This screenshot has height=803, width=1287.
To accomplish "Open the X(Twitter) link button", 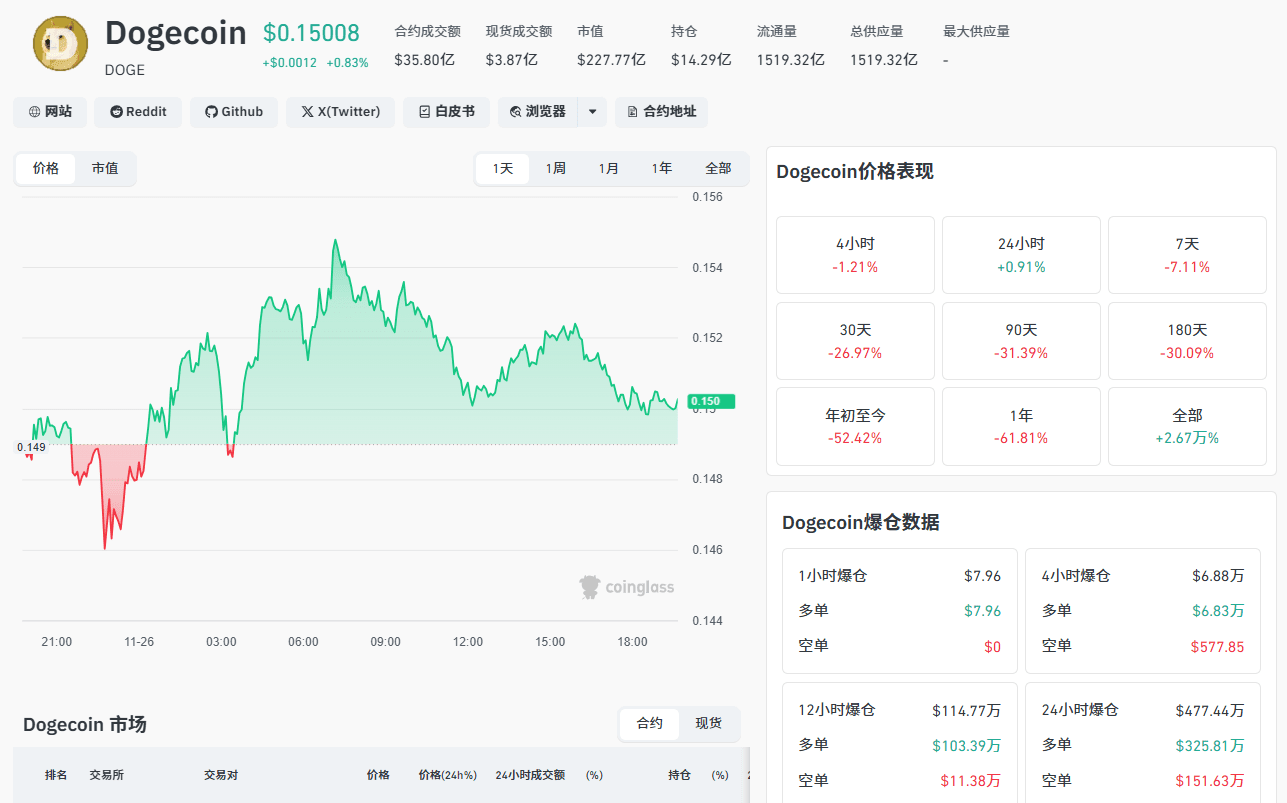I will [x=341, y=112].
